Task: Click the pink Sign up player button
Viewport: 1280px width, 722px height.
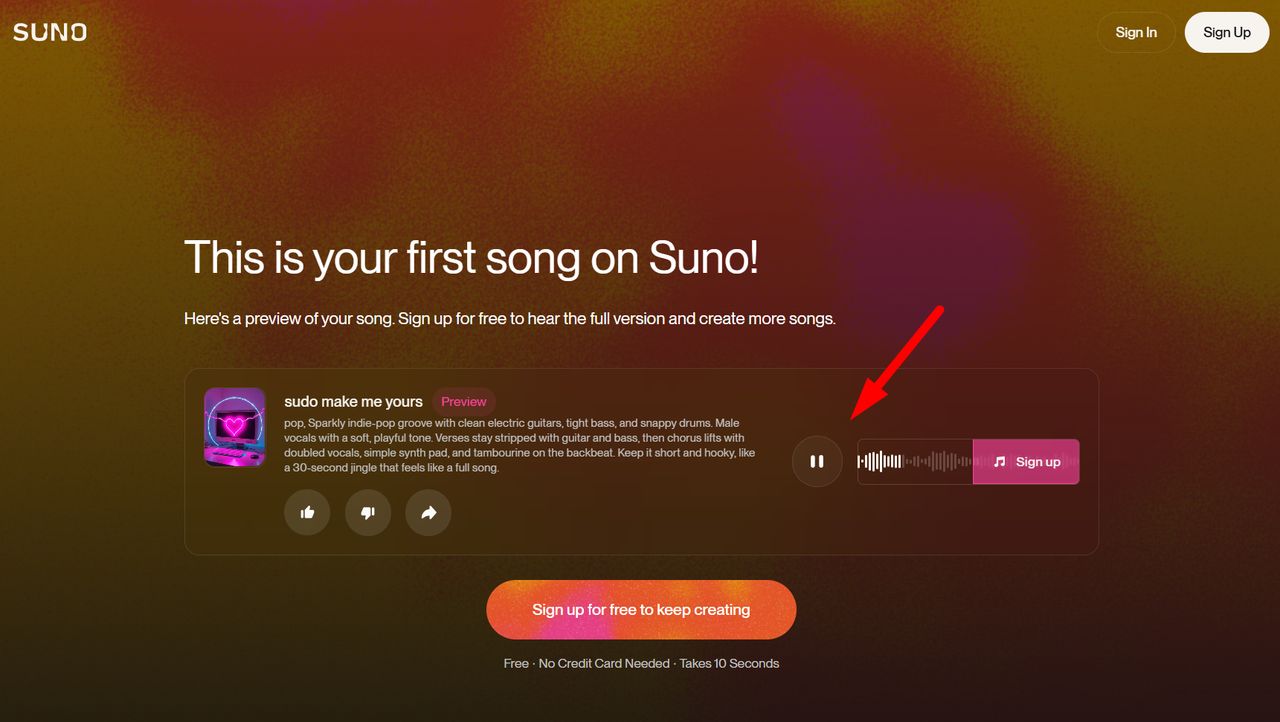Action: click(x=1026, y=461)
